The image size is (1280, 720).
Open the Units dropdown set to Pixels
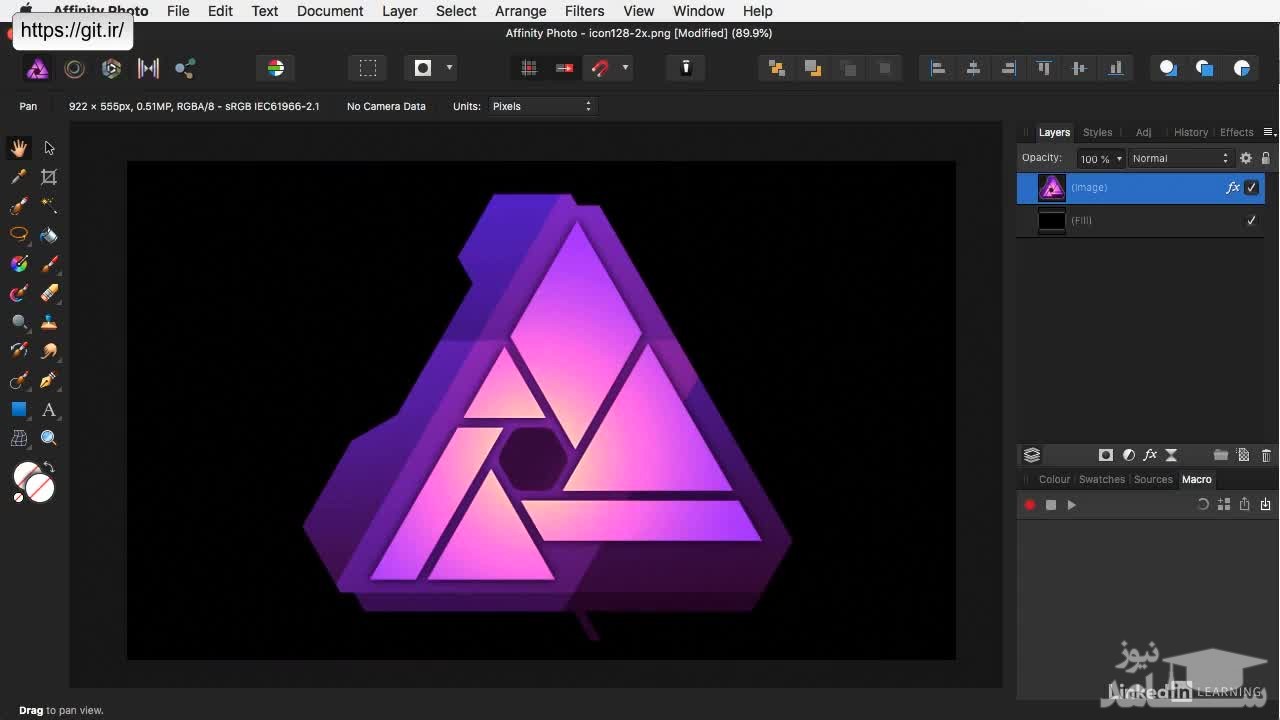pos(541,106)
